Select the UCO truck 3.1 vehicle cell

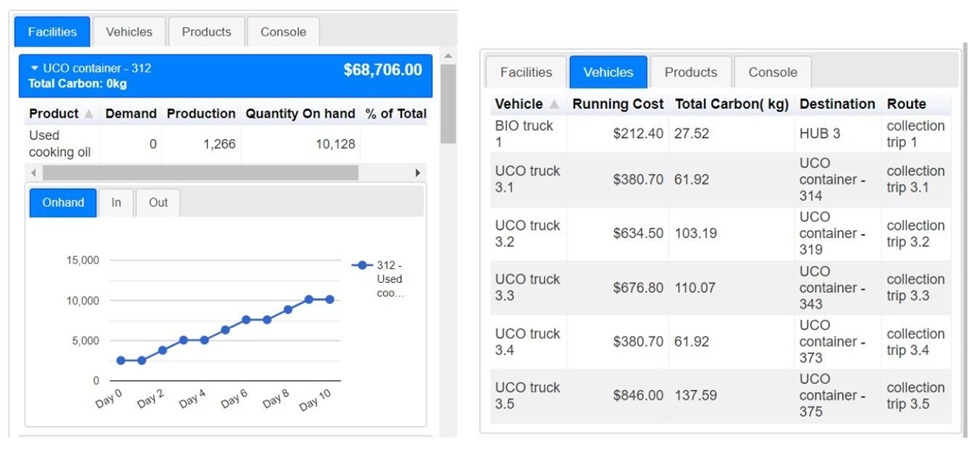528,179
